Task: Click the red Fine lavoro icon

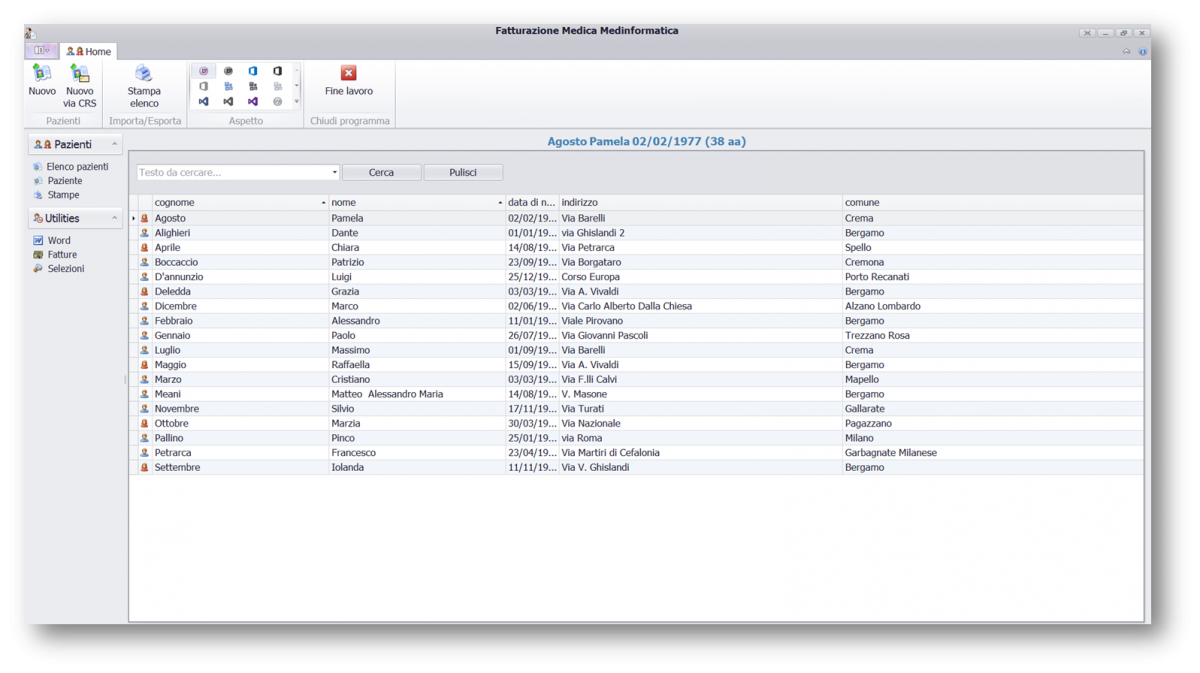Action: coord(349,73)
